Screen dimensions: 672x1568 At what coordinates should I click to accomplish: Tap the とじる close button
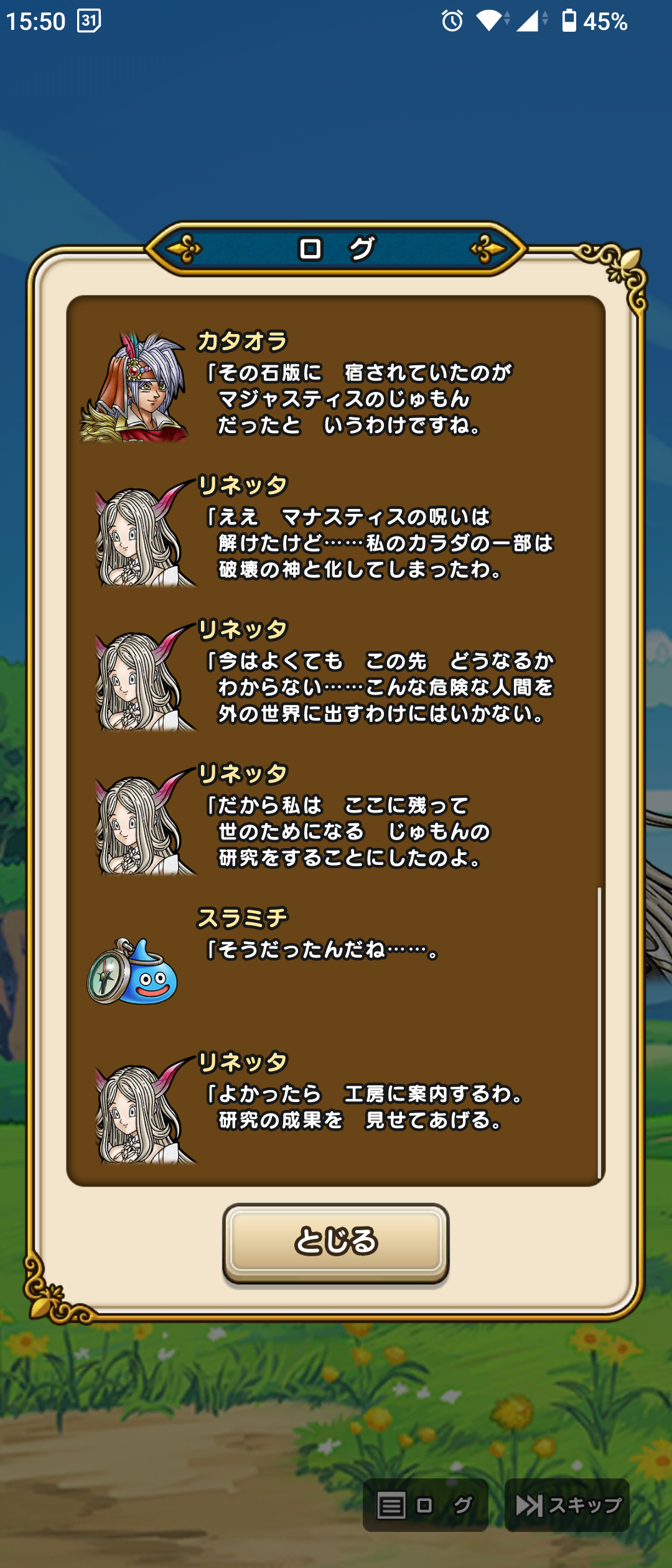(335, 1243)
